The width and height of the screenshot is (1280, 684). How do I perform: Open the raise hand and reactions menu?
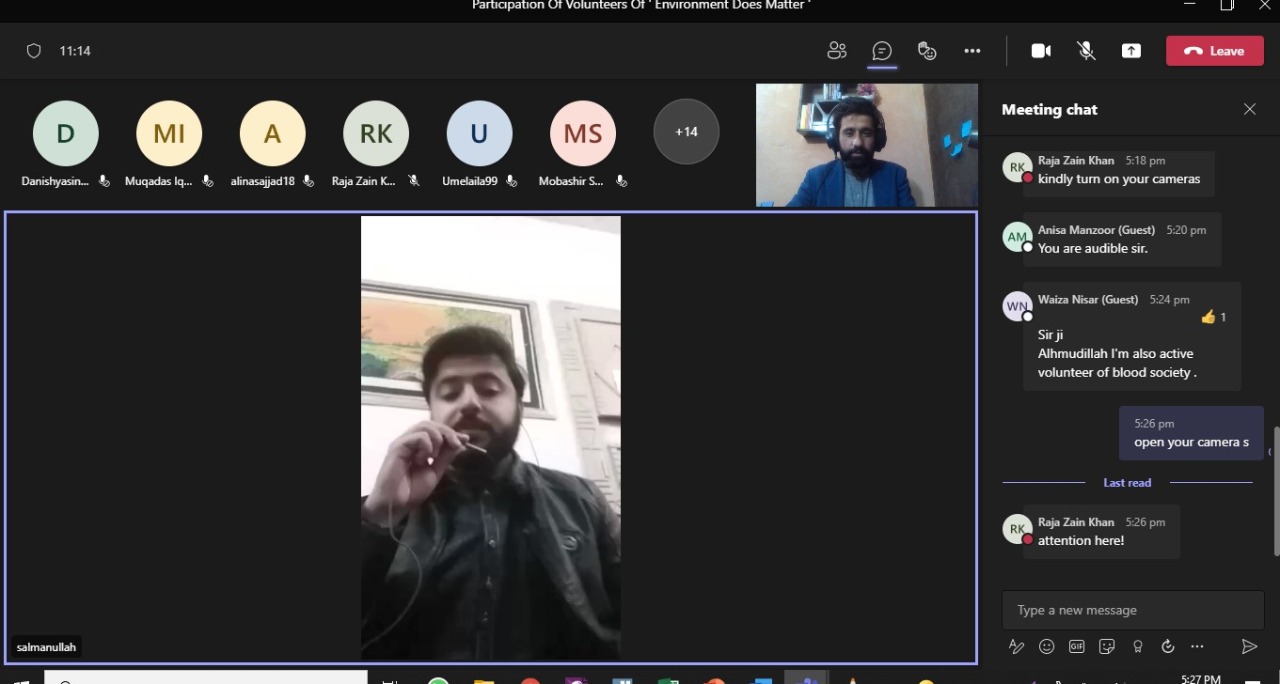927,51
